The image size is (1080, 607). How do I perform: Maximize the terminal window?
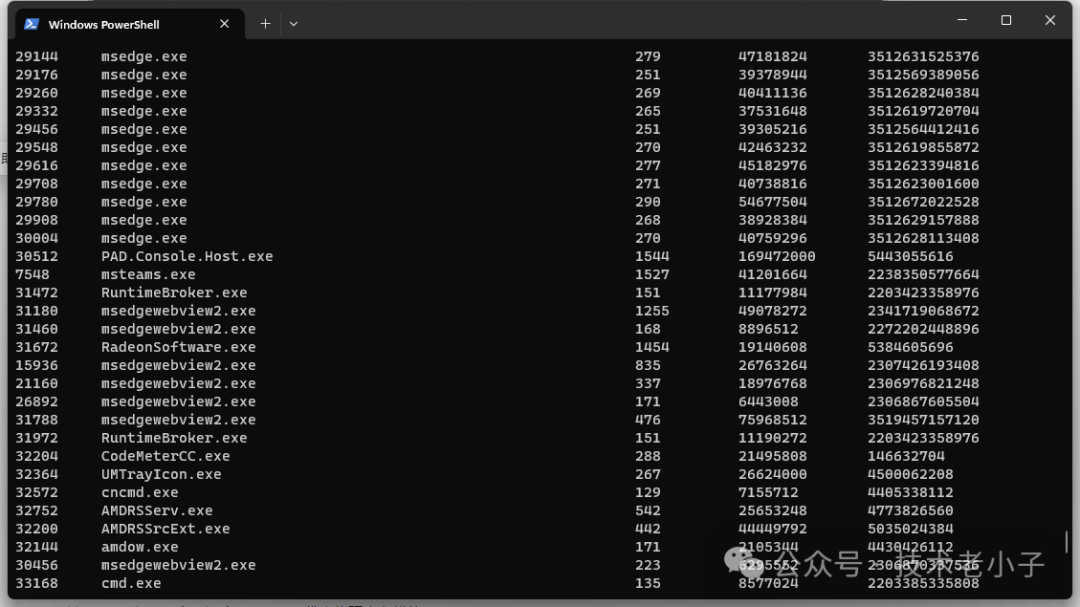pyautogui.click(x=1006, y=20)
